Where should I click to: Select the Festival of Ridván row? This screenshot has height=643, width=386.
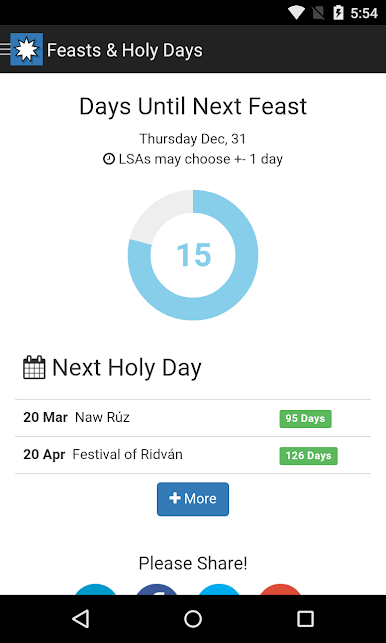pyautogui.click(x=193, y=455)
